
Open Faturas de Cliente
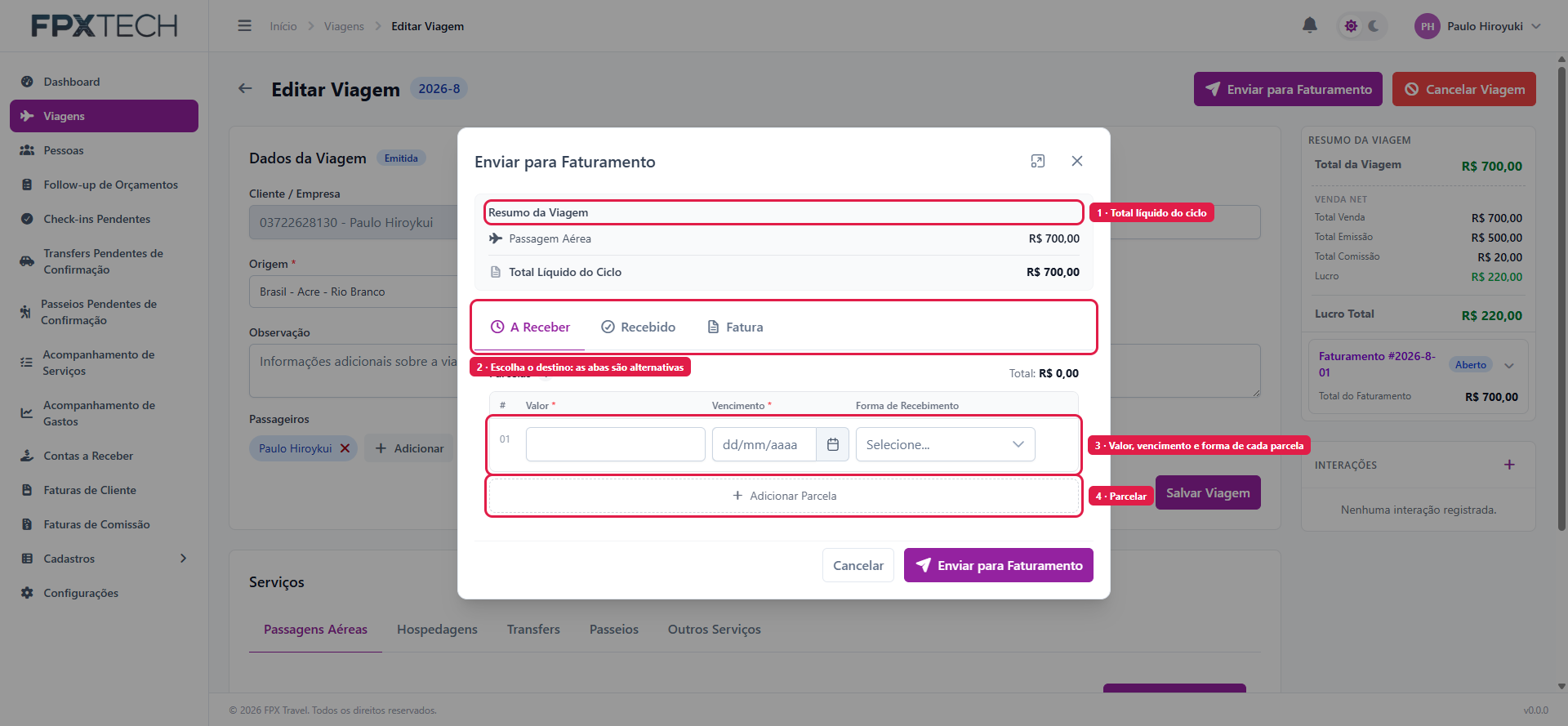104,490
